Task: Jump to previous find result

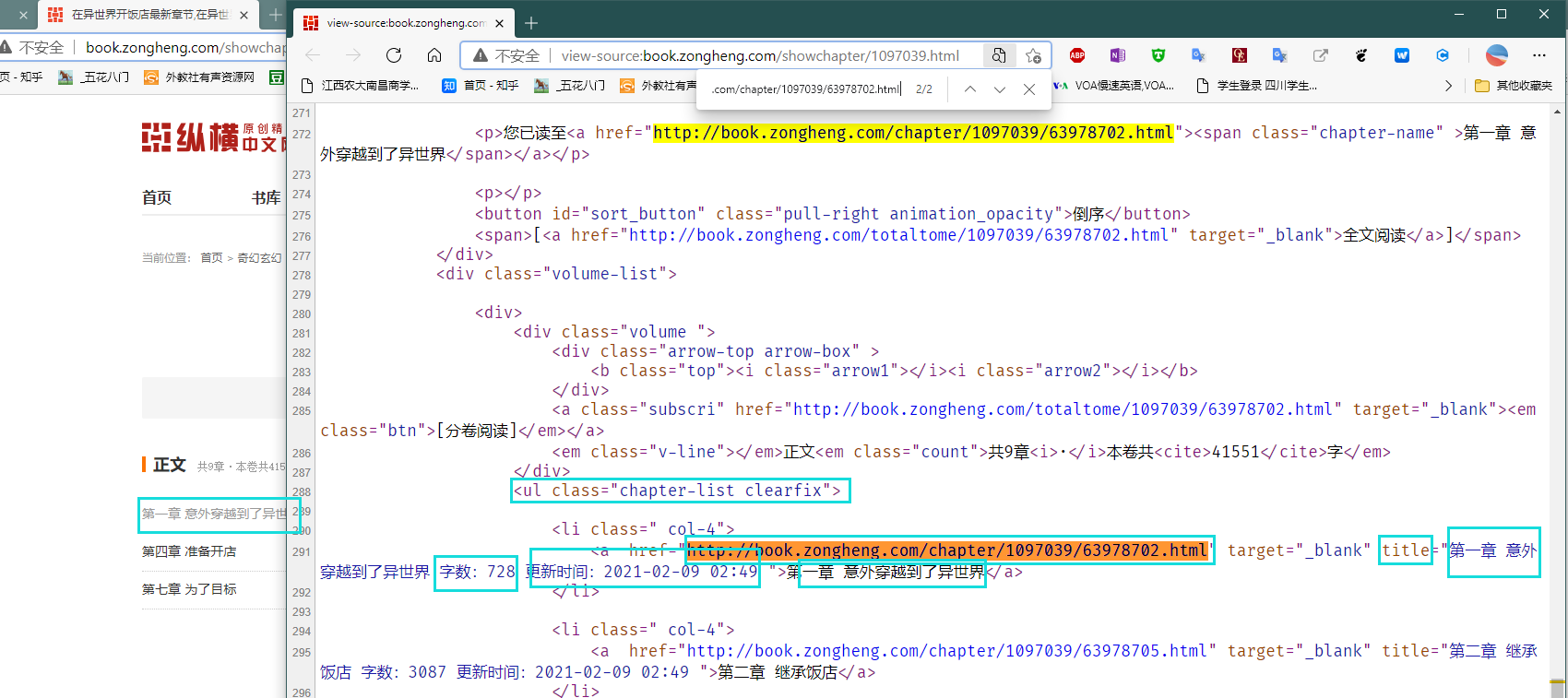Action: pyautogui.click(x=970, y=89)
